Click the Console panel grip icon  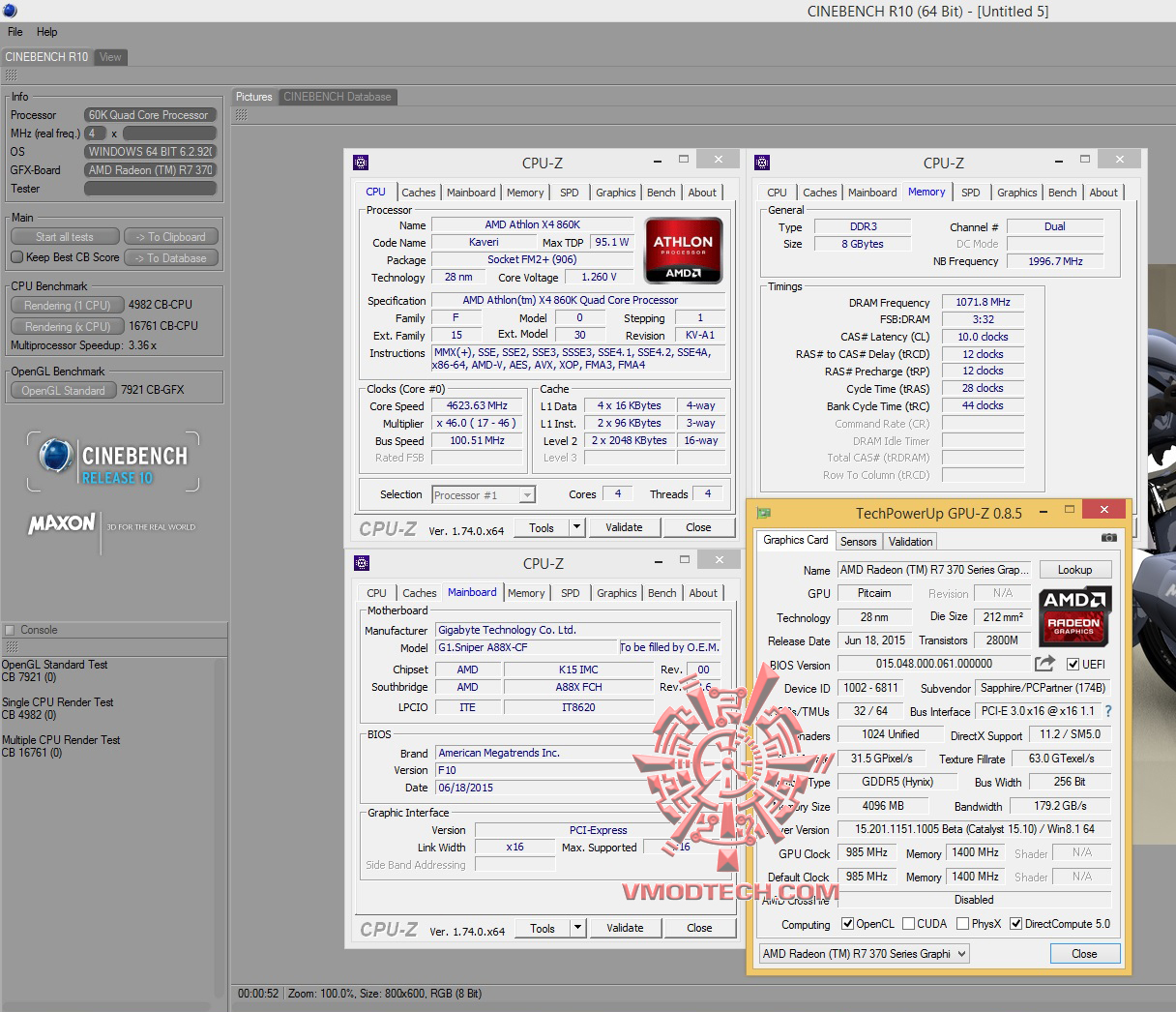12,646
